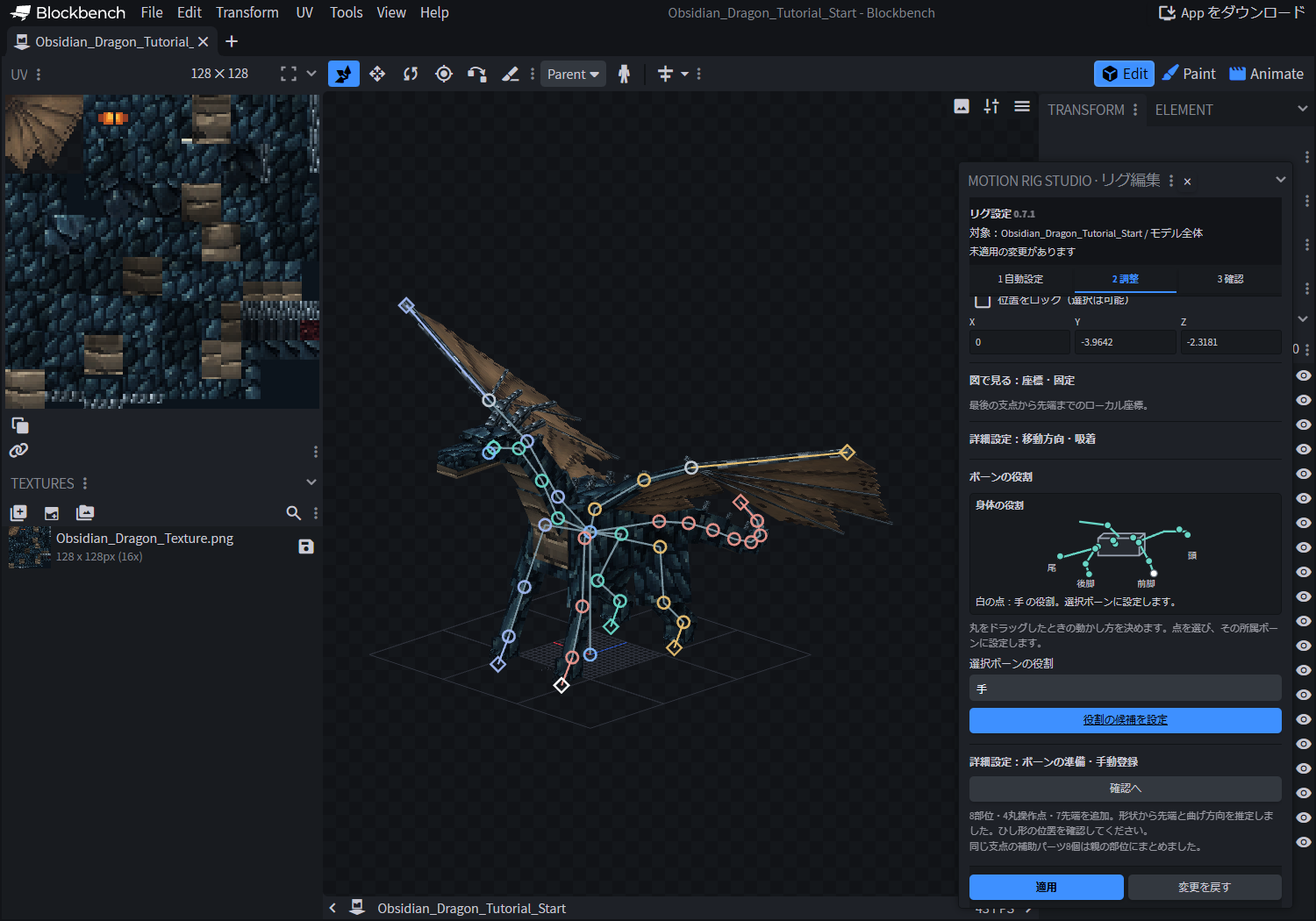Screen dimensions: 1316x921
Task: Open the File menu
Action: click(152, 12)
